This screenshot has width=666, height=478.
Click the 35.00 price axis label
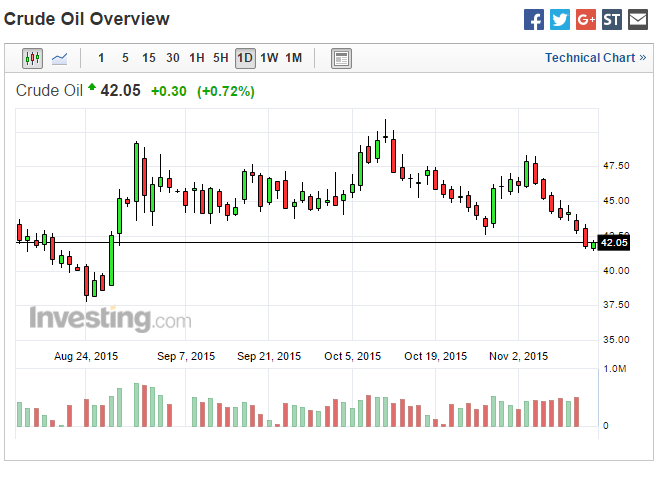point(616,339)
